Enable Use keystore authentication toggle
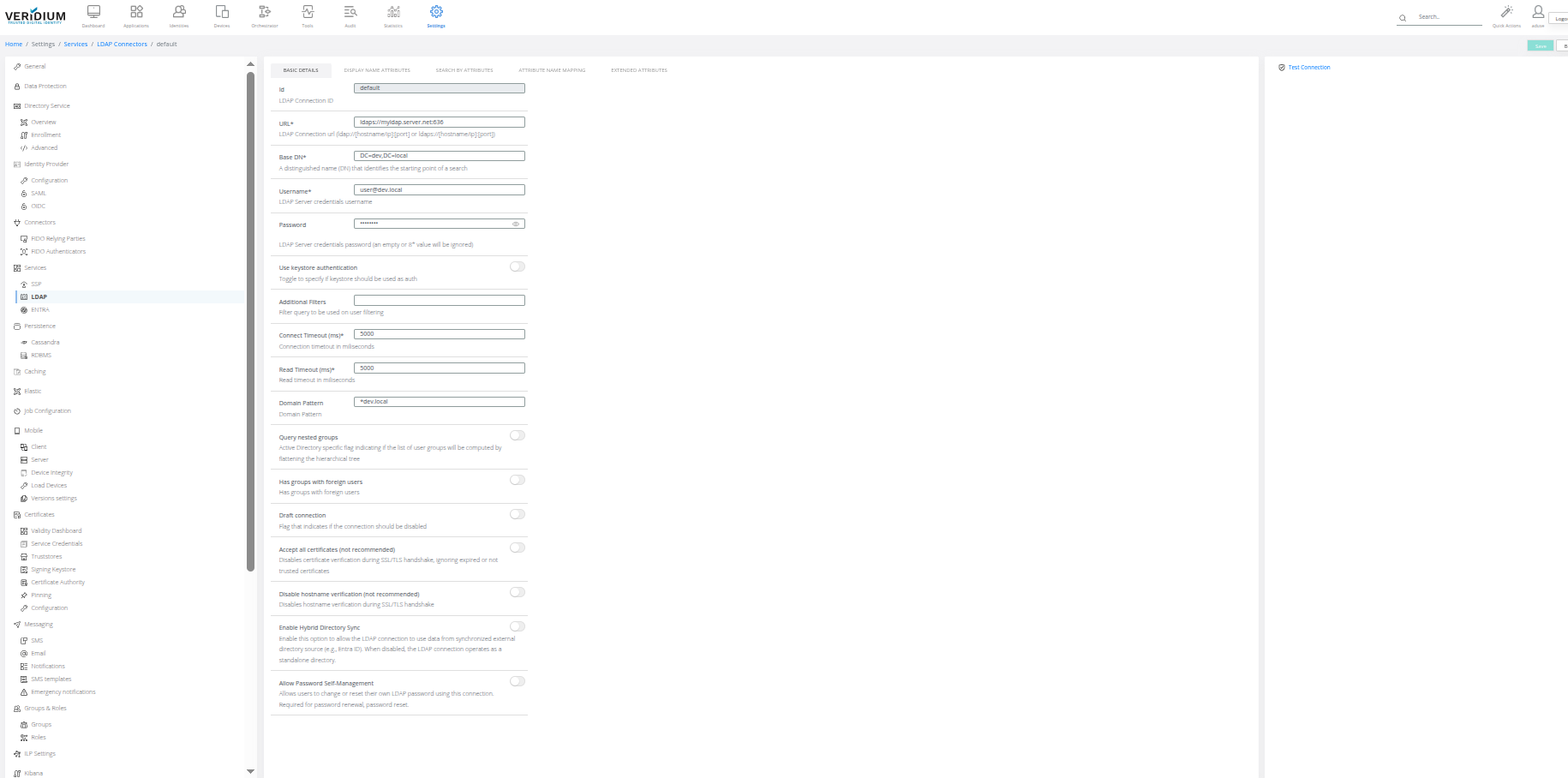Viewport: 1568px width, 778px height. click(x=518, y=266)
